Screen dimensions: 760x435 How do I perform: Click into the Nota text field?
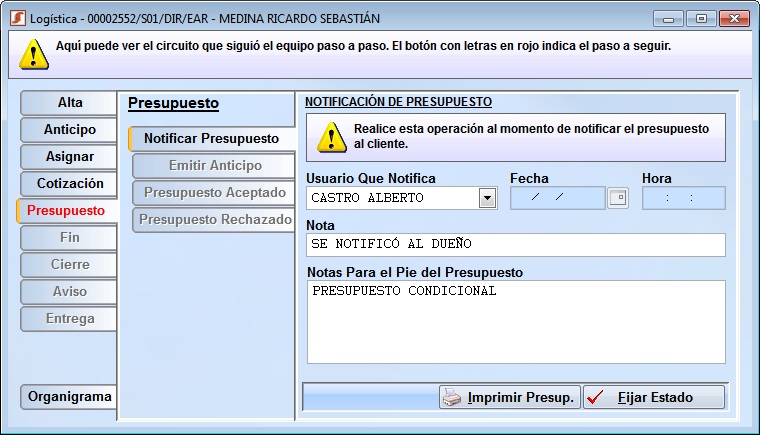pyautogui.click(x=515, y=245)
